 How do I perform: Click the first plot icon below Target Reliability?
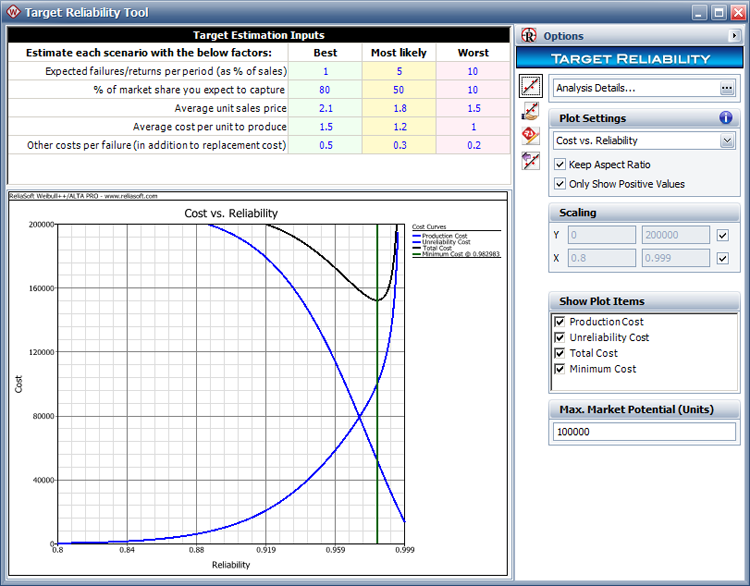(x=530, y=86)
